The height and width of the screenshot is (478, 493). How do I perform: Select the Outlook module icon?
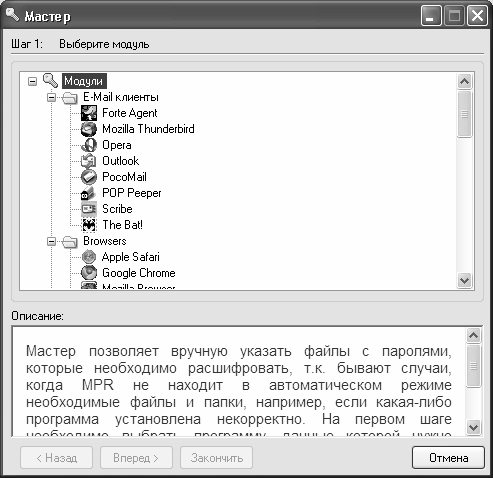click(89, 161)
